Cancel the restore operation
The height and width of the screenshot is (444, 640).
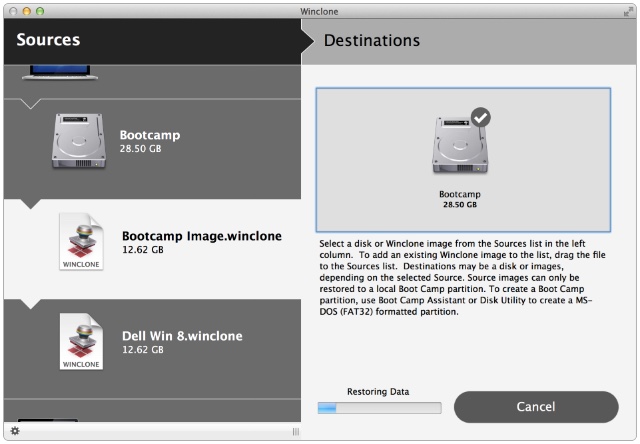536,407
